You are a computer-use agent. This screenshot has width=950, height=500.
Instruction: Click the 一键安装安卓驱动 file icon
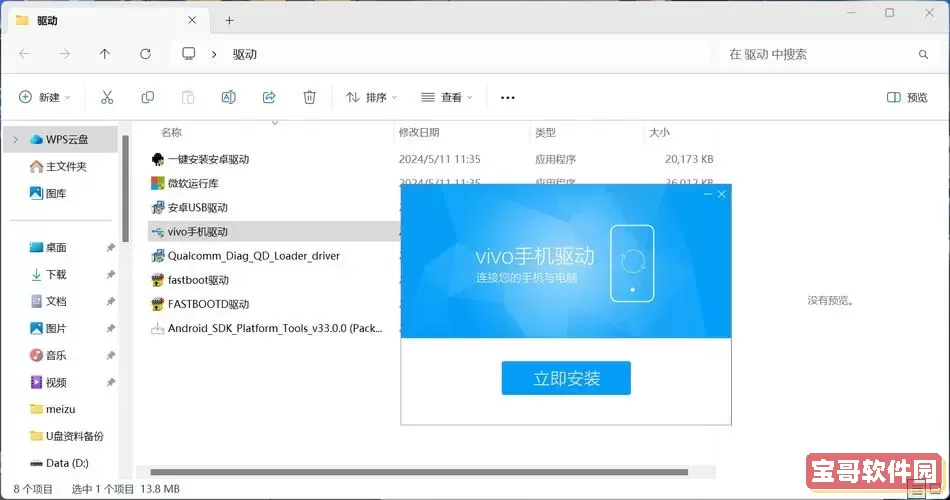[158, 159]
